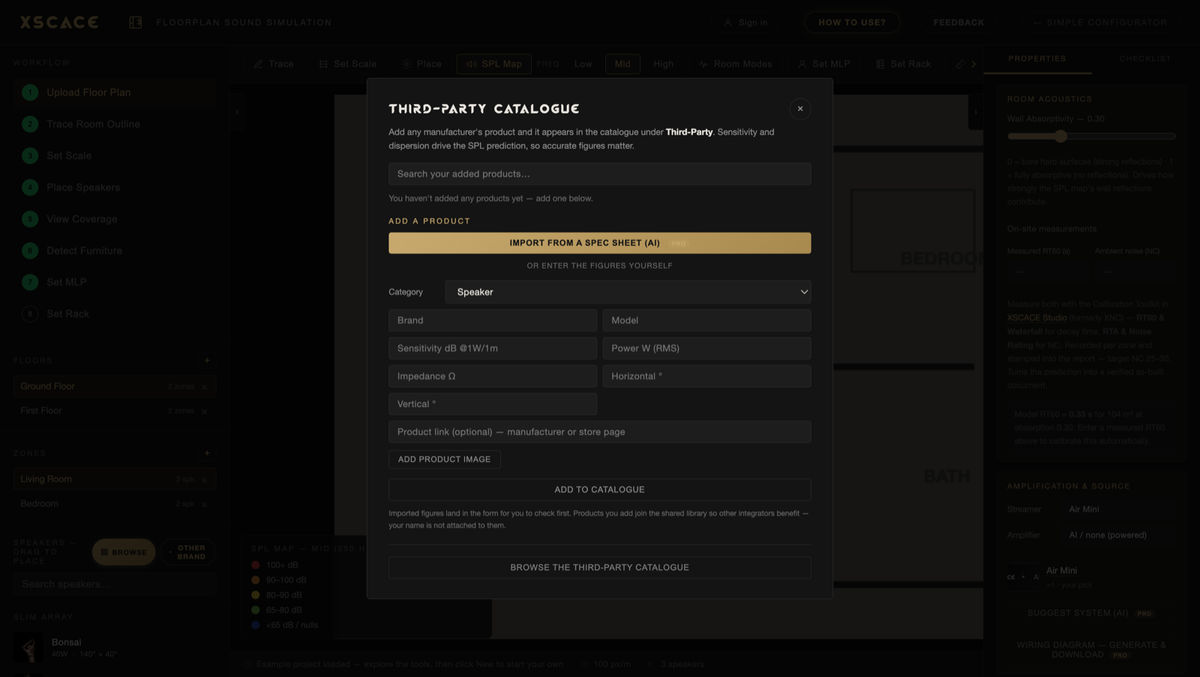Open the How To Use guide

click(x=852, y=22)
